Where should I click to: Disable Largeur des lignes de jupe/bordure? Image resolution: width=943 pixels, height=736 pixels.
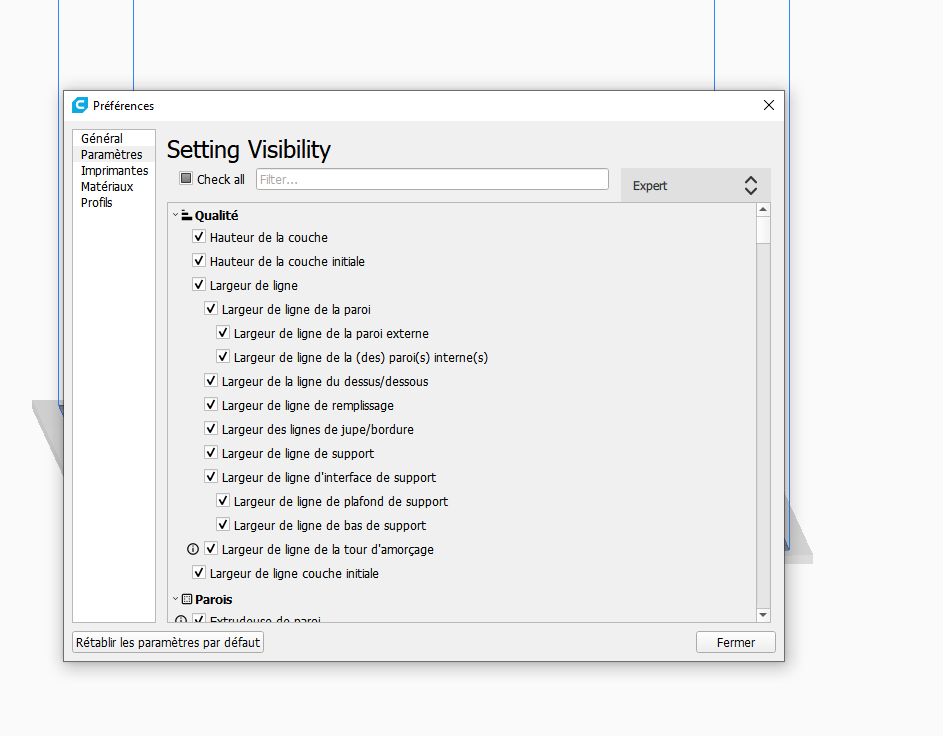(211, 429)
